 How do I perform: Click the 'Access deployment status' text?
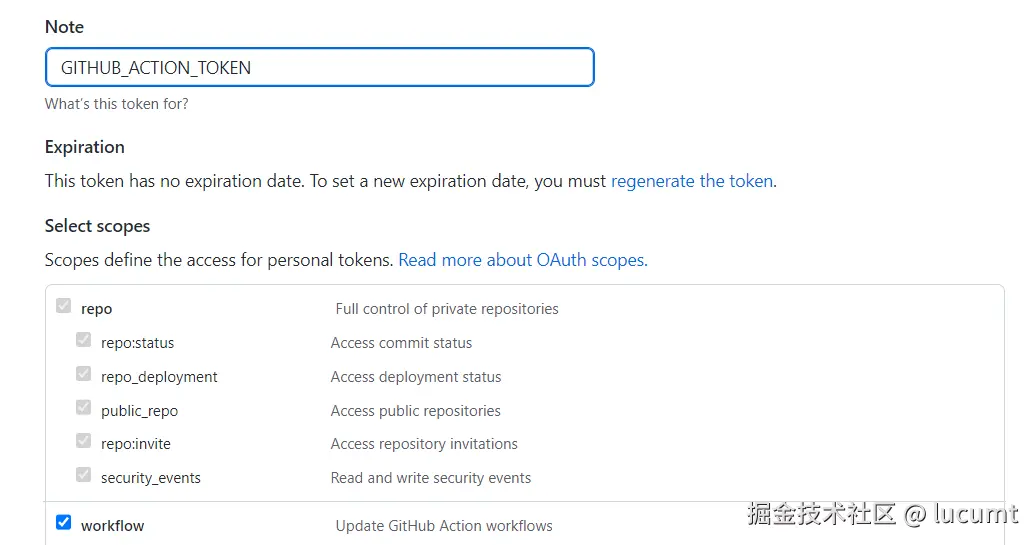[x=416, y=377]
